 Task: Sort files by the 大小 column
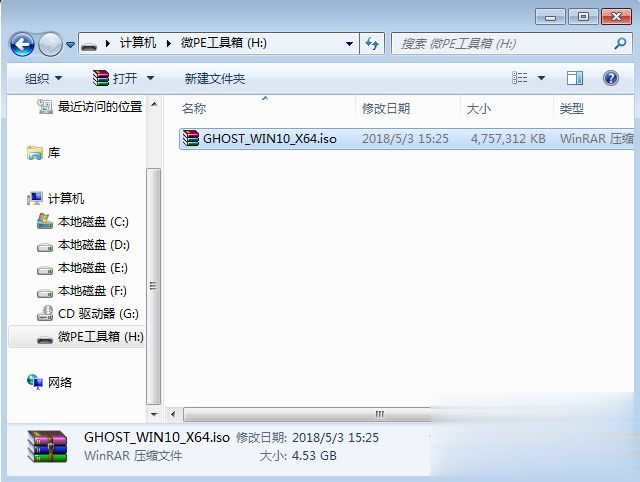(478, 109)
